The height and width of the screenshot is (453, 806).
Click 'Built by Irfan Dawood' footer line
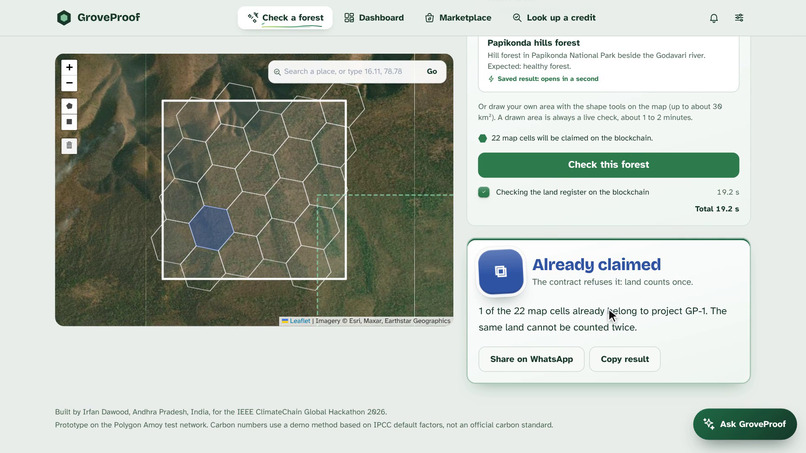pos(221,412)
